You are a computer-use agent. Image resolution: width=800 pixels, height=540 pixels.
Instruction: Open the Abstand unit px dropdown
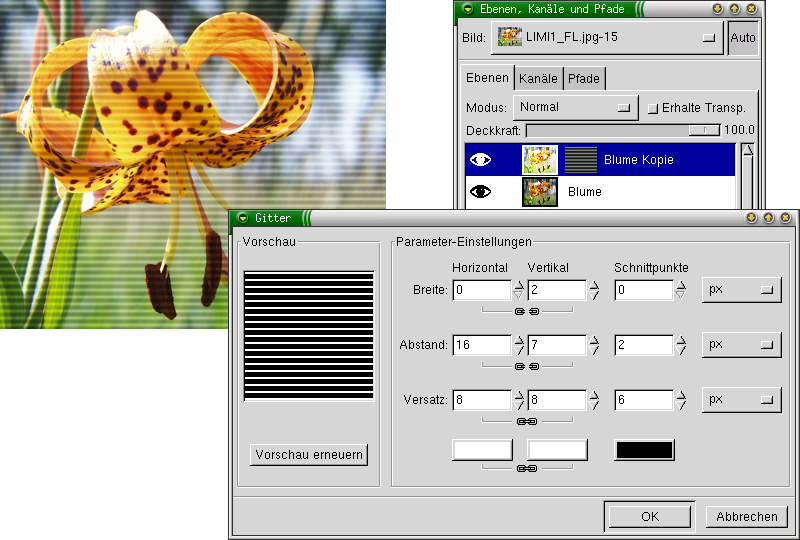(741, 345)
